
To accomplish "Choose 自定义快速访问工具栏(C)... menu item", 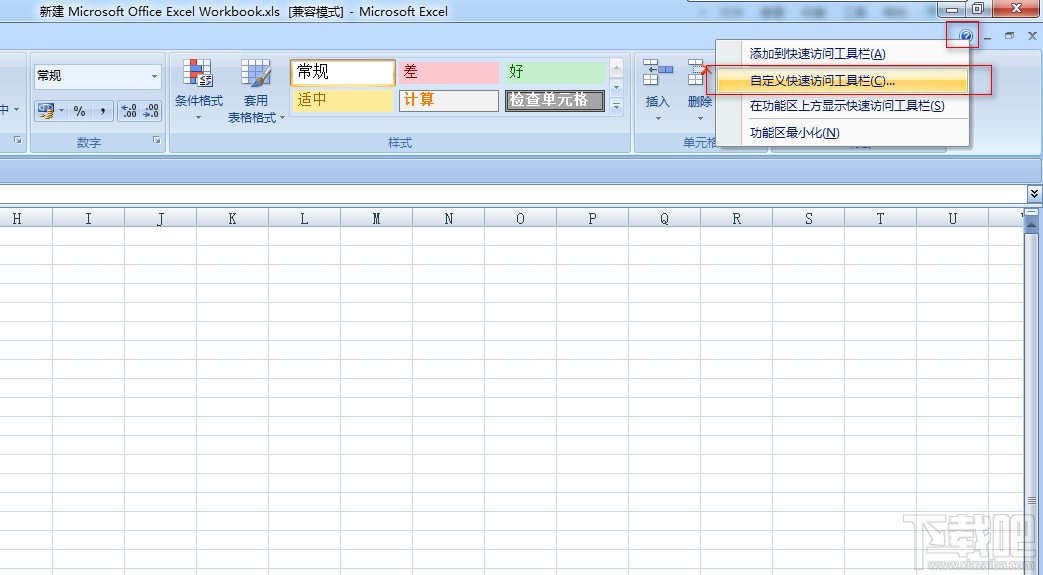I will 842,81.
